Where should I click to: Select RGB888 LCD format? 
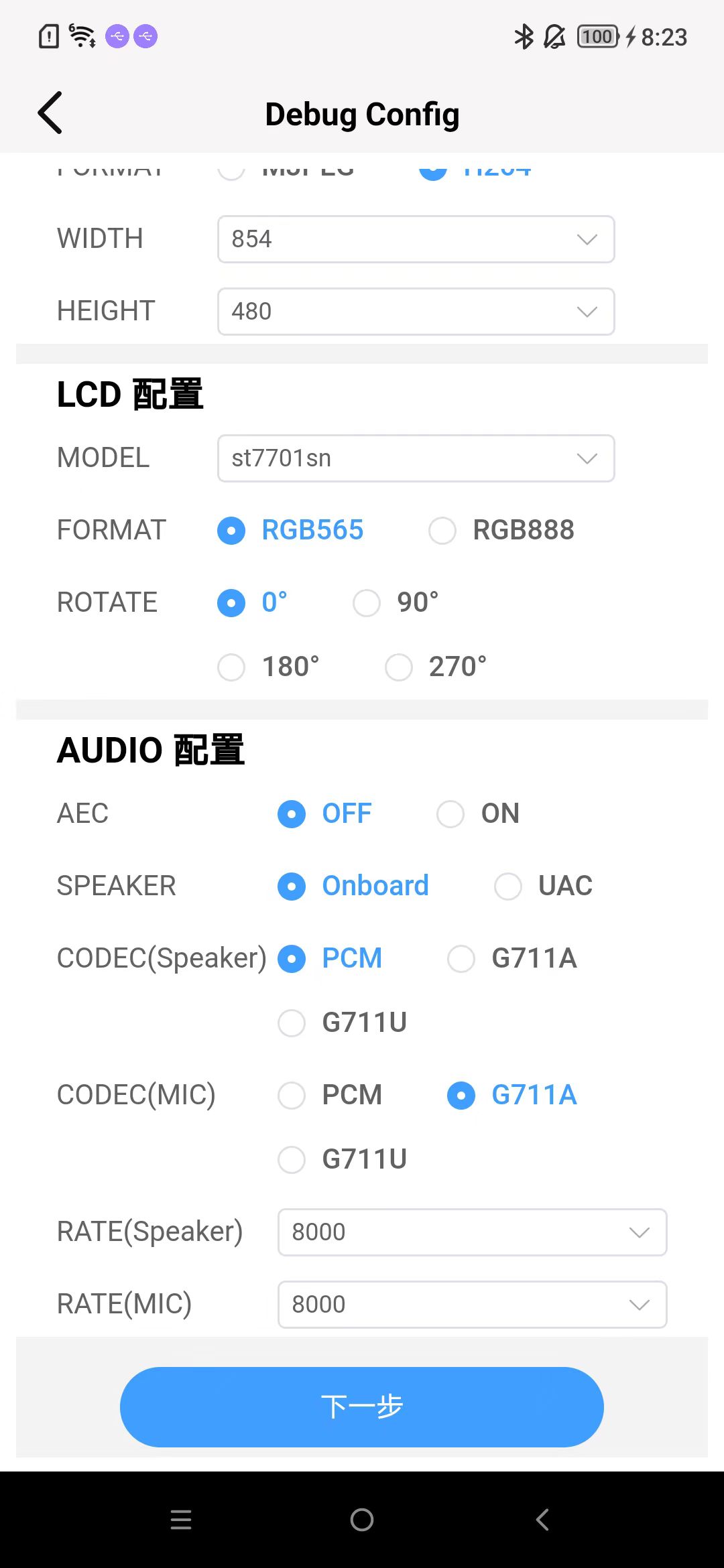[442, 531]
